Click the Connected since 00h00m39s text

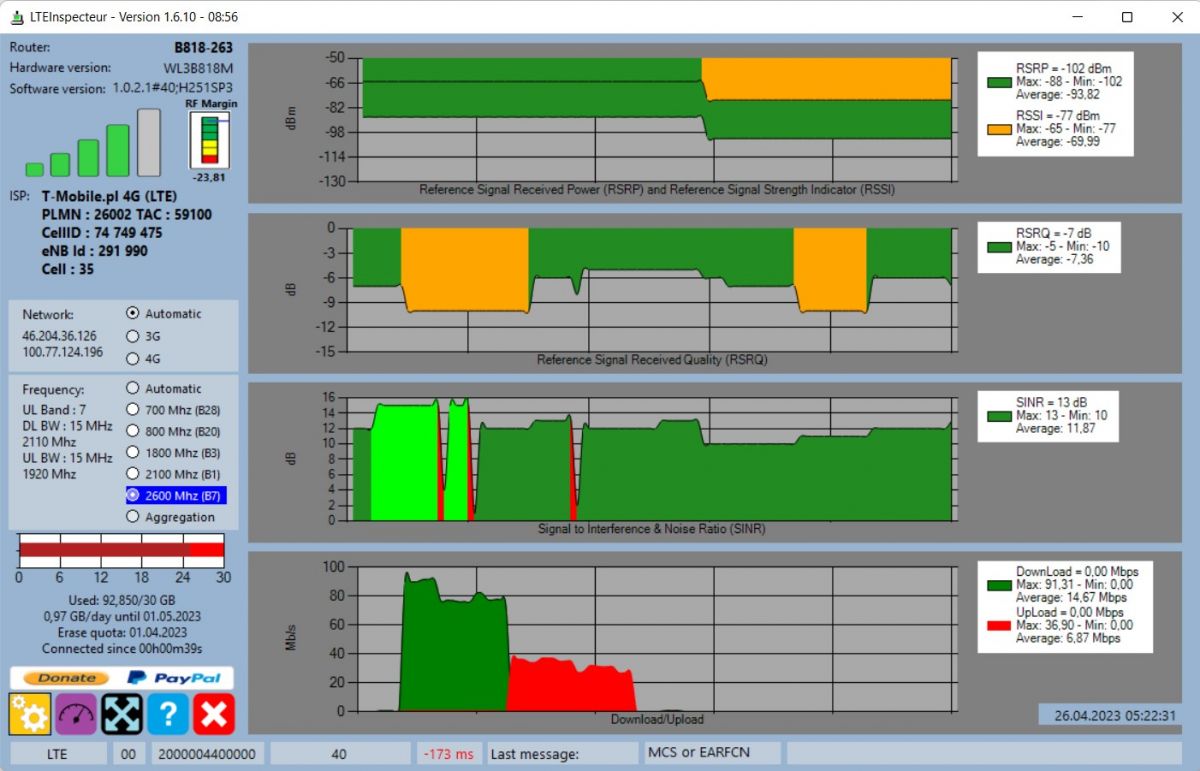point(122,648)
